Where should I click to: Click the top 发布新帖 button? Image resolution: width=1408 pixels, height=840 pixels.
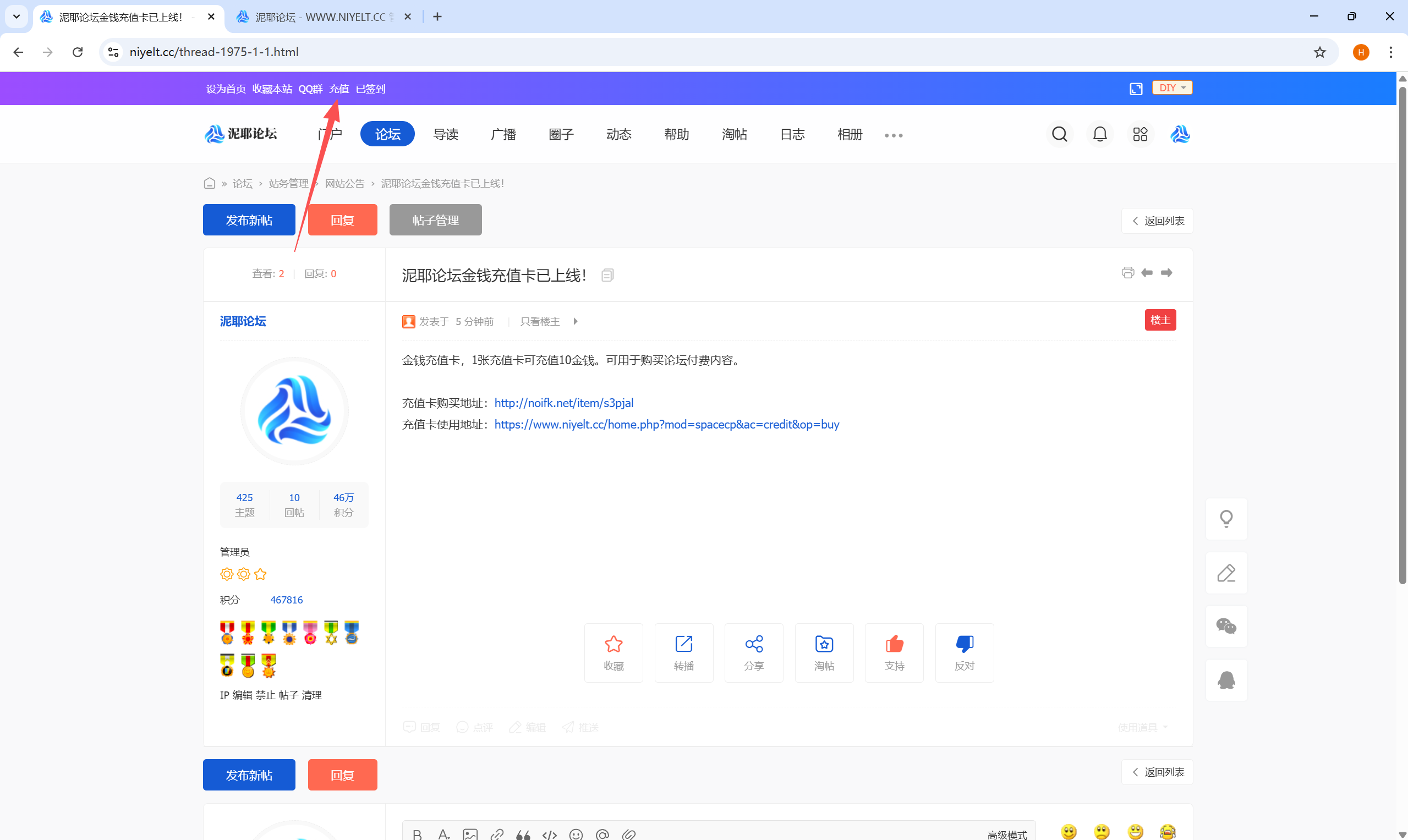pos(249,219)
